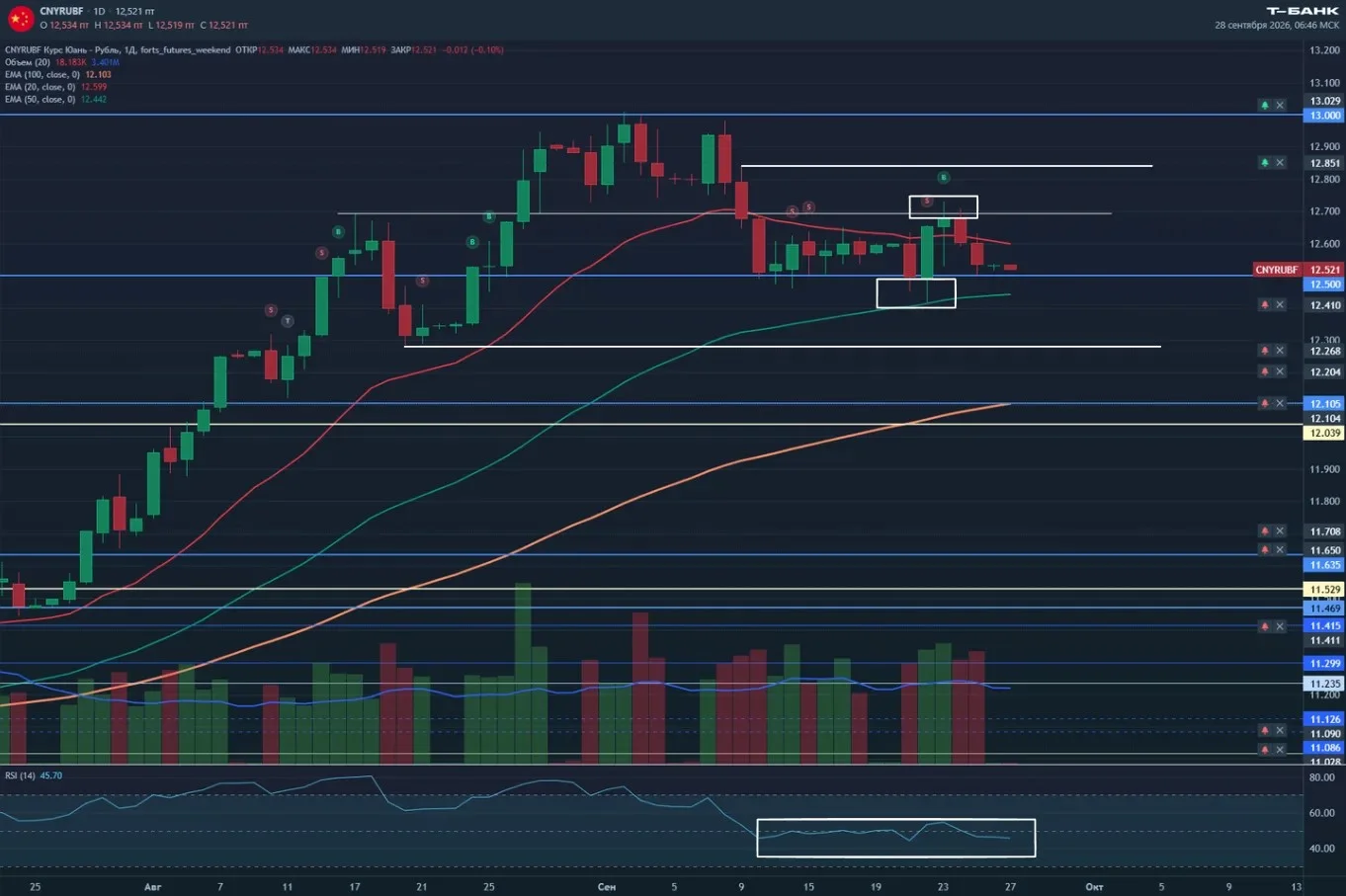Screen dimensions: 1346x896
Task: Close the alert at 12.410
Action: [1280, 304]
